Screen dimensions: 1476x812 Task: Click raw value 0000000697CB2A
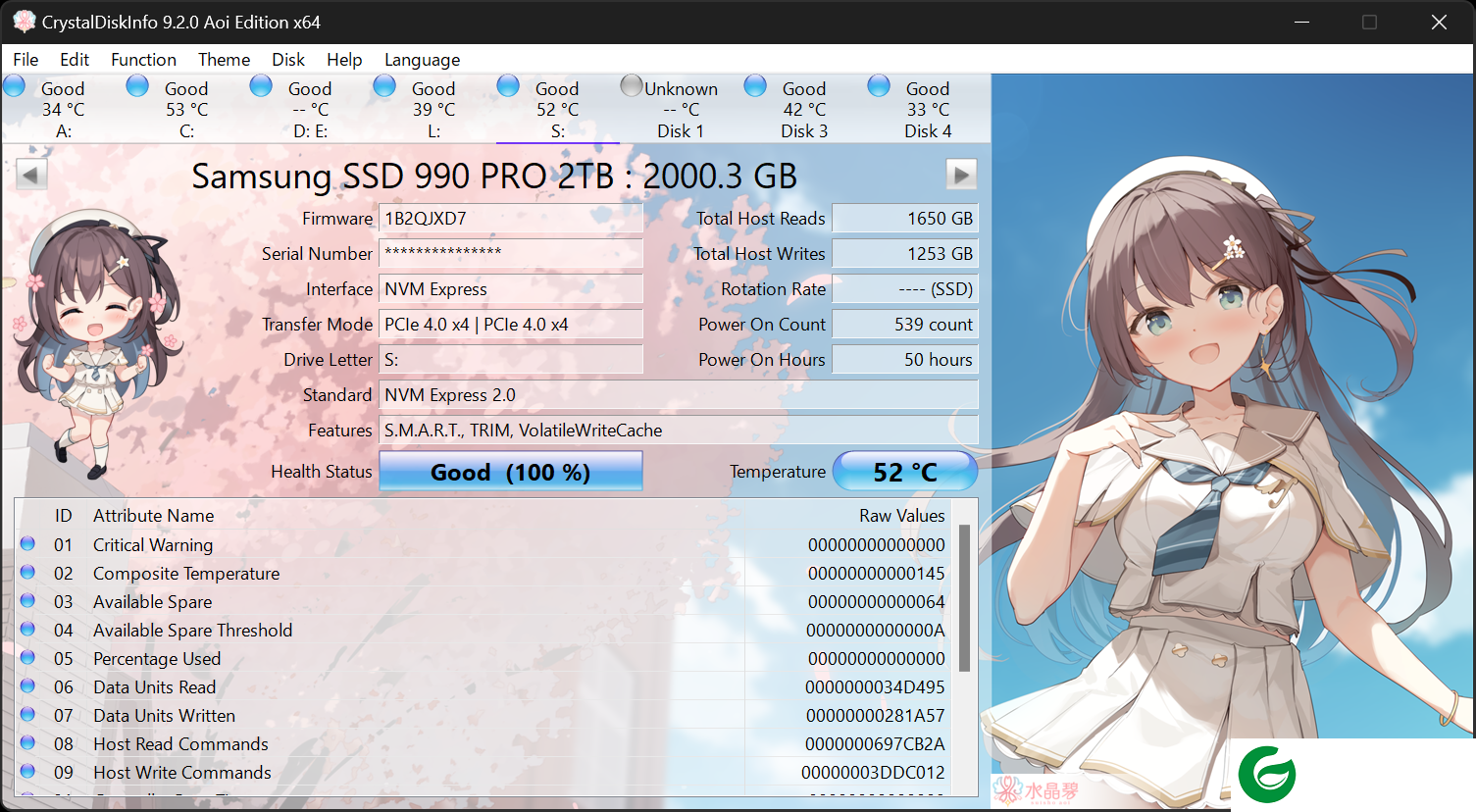click(875, 744)
